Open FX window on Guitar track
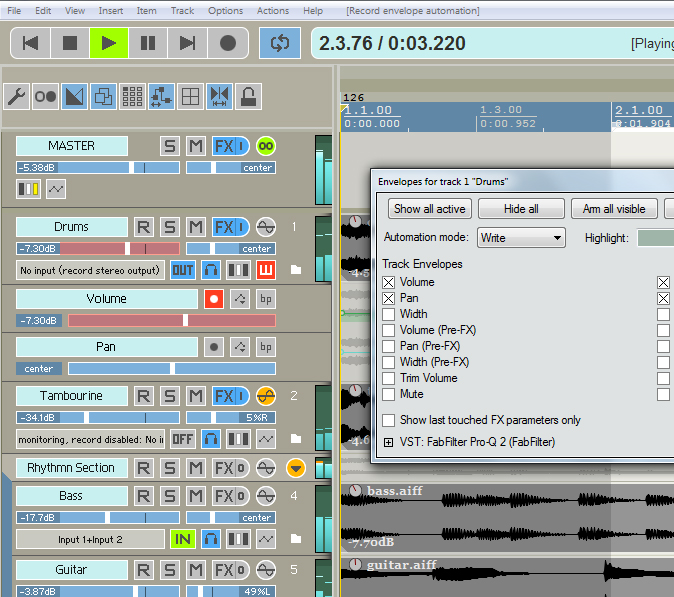674x597 pixels. tap(224, 570)
